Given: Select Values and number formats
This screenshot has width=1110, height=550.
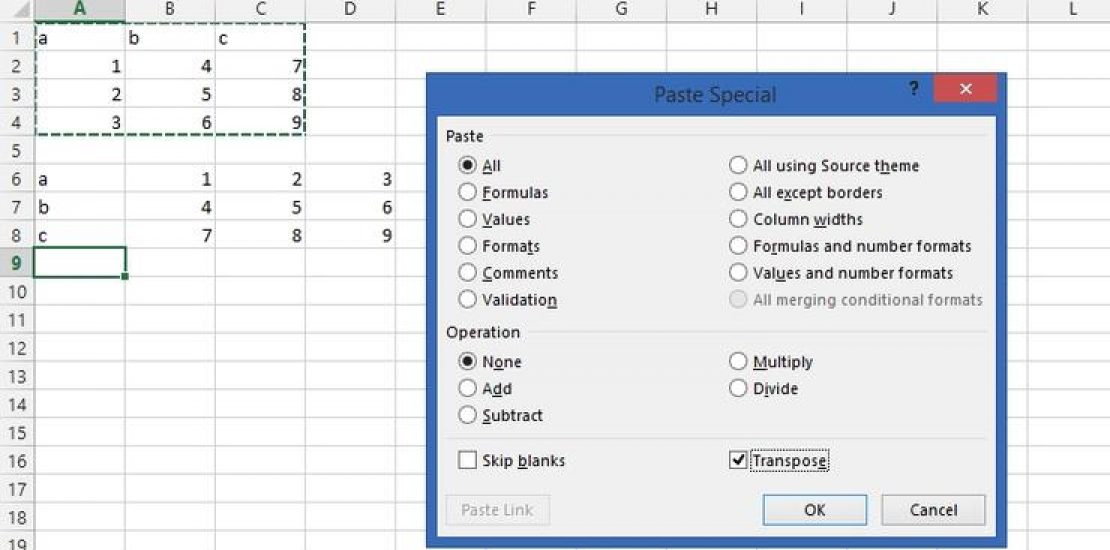Looking at the screenshot, I should [738, 273].
